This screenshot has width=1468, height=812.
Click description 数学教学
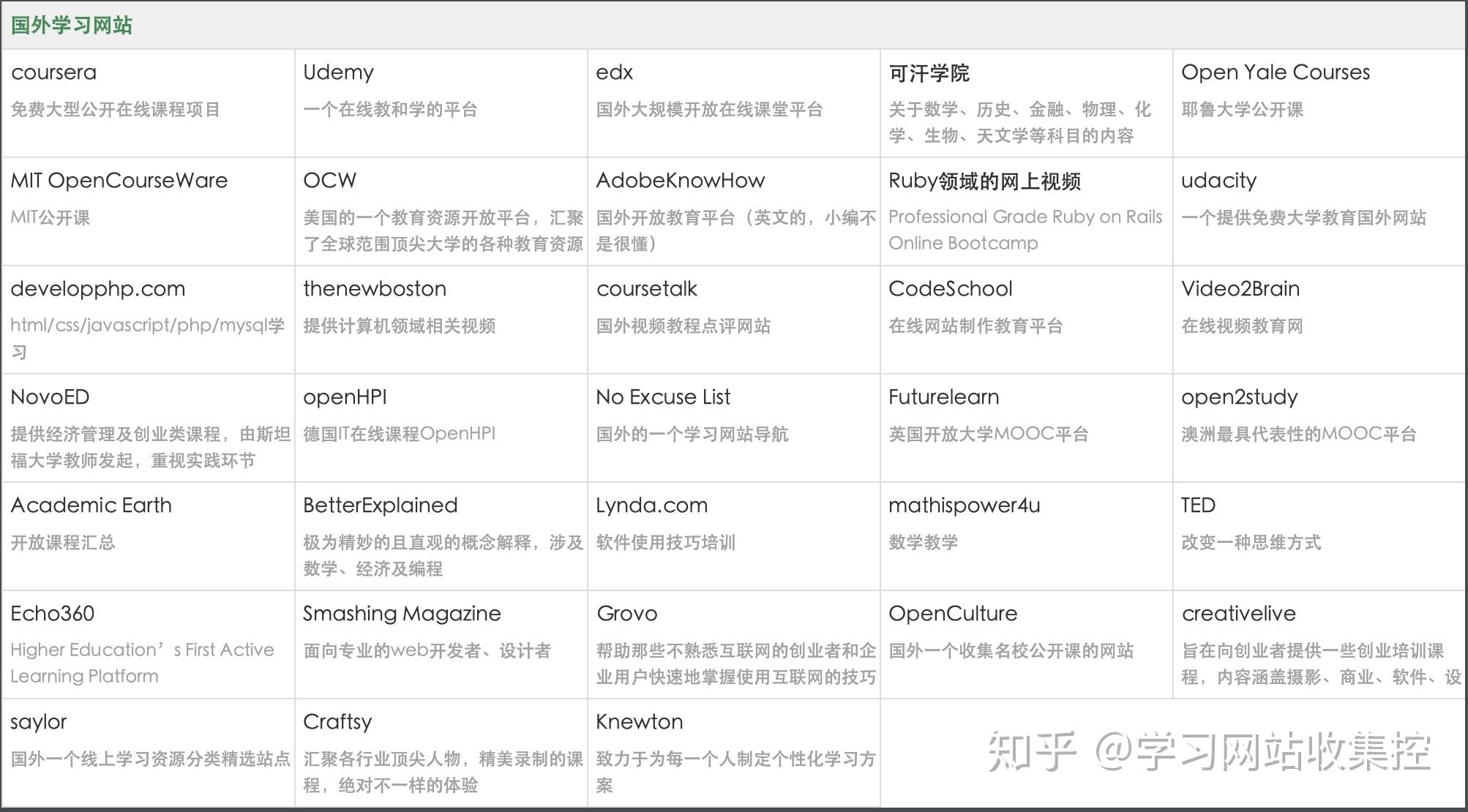(x=923, y=543)
